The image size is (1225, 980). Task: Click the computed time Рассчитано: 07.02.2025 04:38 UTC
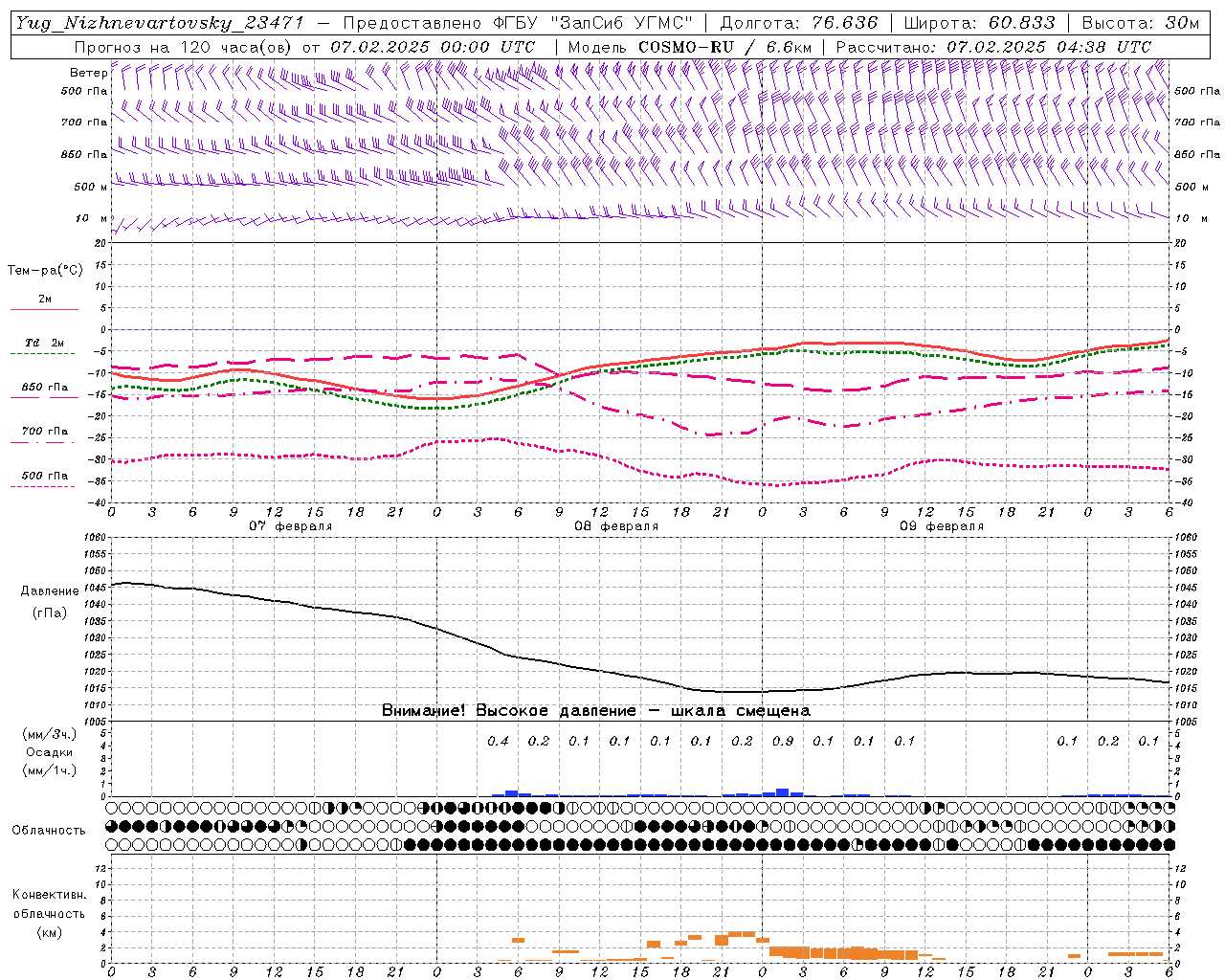pyautogui.click(x=993, y=47)
